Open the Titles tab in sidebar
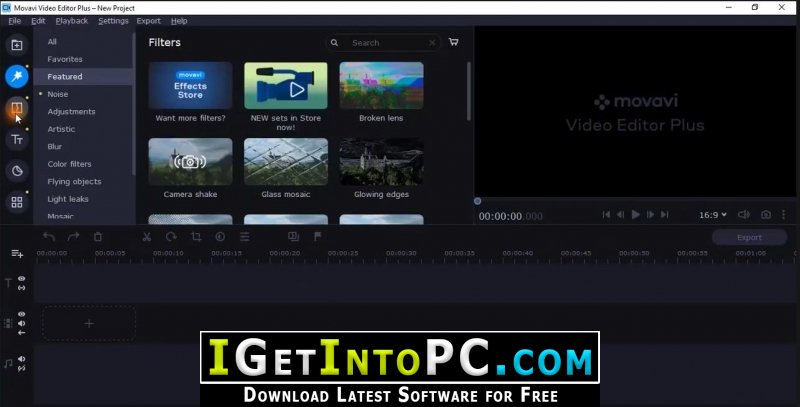The height and width of the screenshot is (407, 800). pyautogui.click(x=17, y=139)
